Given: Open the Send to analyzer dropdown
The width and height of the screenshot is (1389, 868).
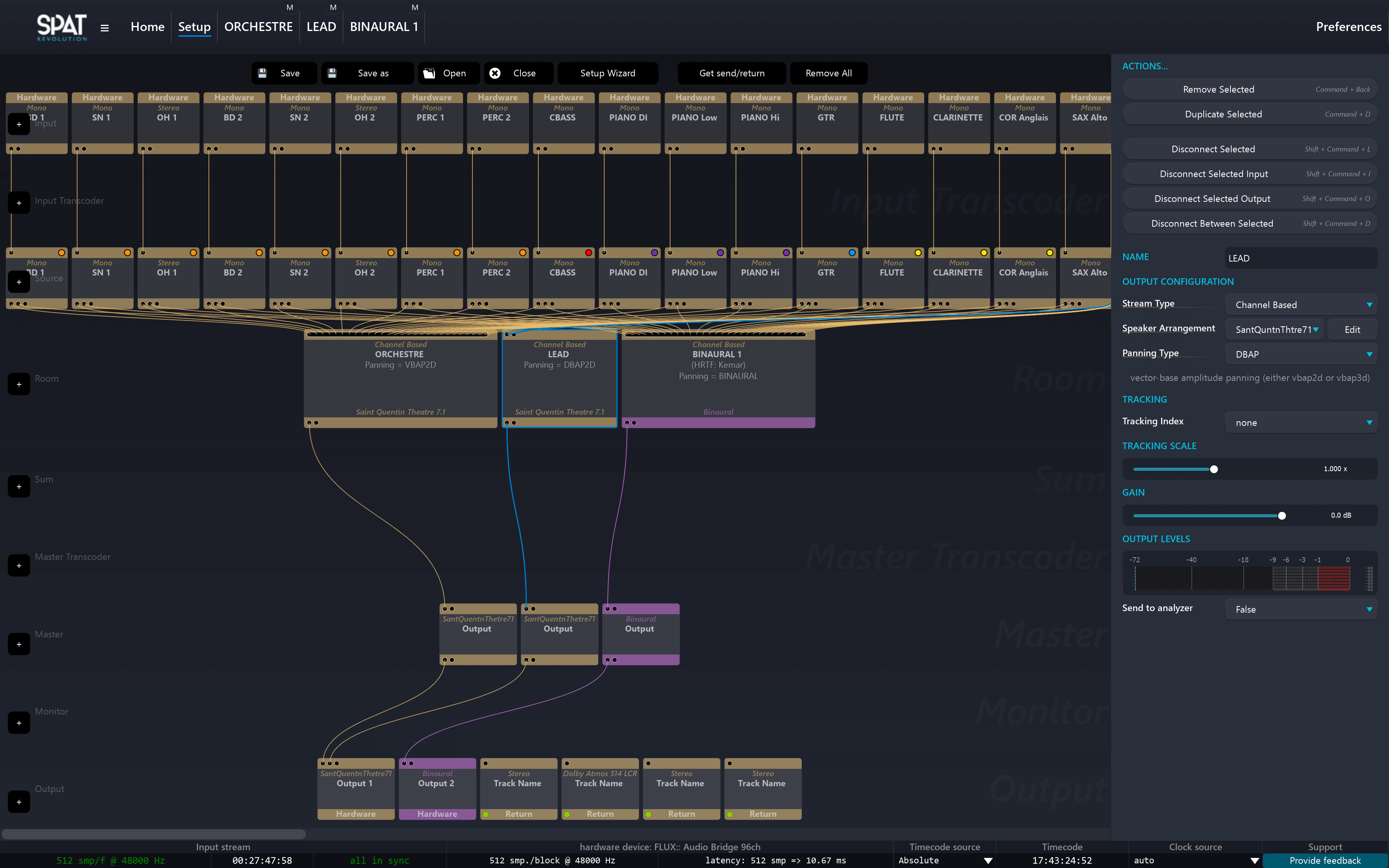Looking at the screenshot, I should click(x=1301, y=609).
